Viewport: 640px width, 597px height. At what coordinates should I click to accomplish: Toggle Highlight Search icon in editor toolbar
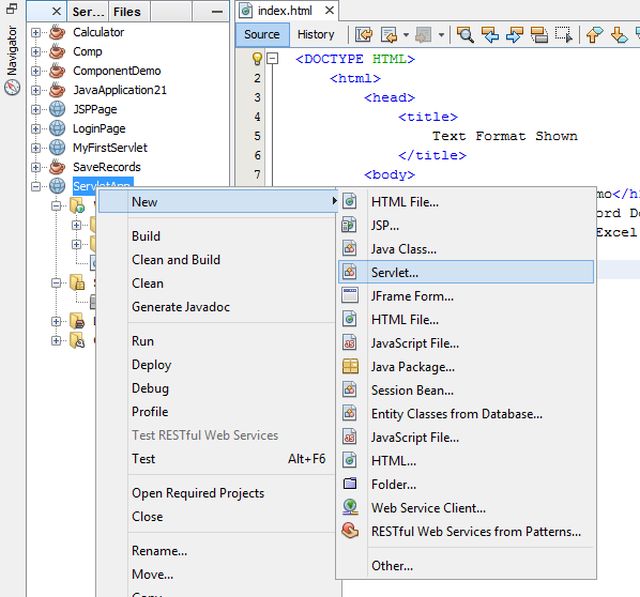[x=539, y=35]
